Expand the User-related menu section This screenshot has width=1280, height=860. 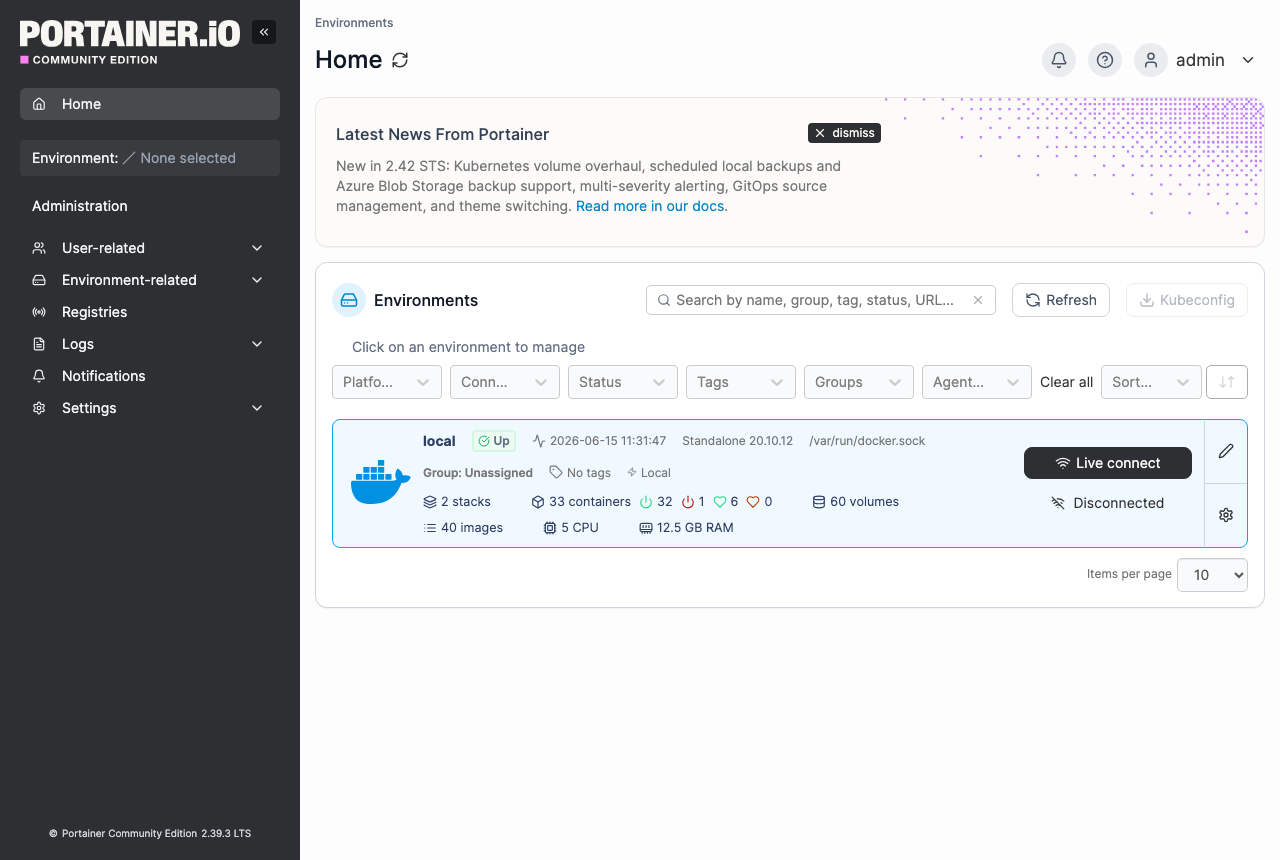(x=150, y=248)
